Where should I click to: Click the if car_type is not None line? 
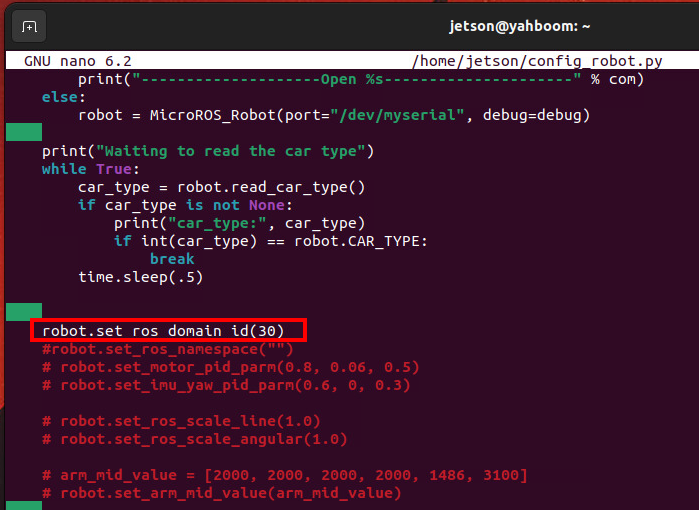click(x=185, y=205)
